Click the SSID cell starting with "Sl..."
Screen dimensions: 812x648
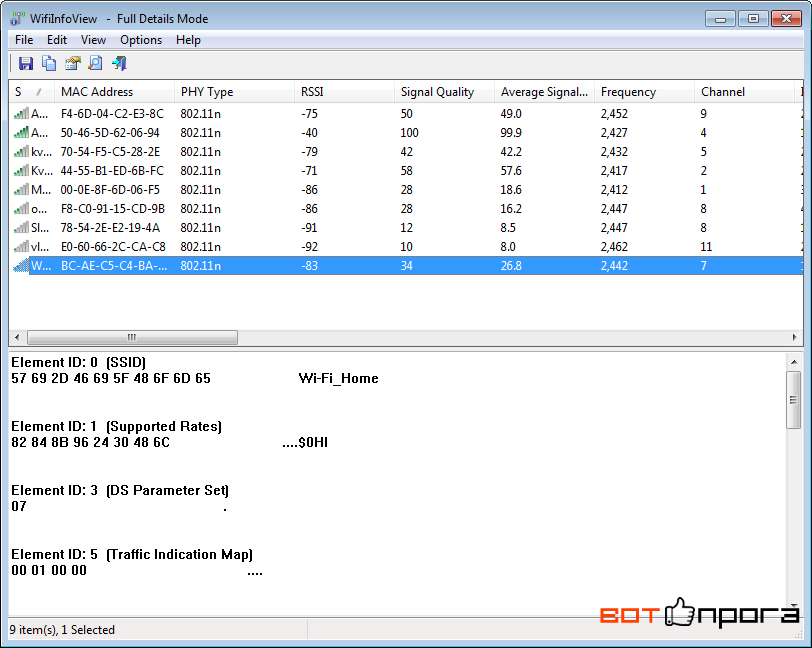40,227
